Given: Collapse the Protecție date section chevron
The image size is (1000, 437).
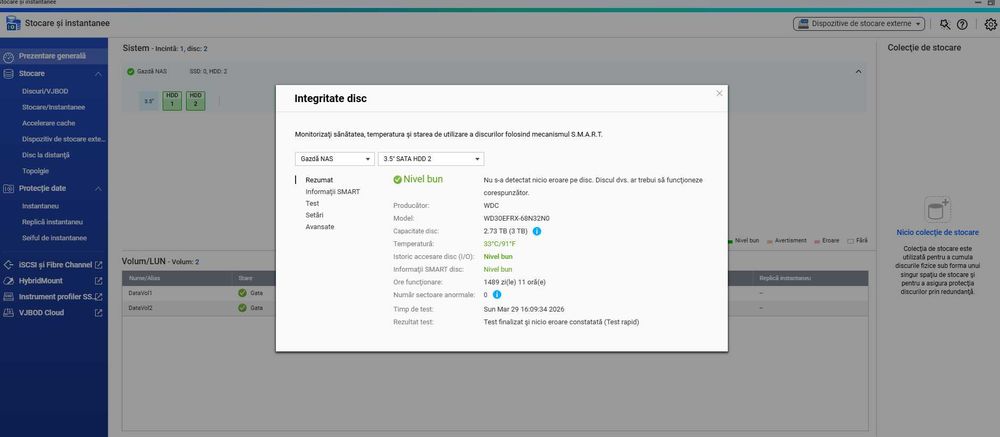Looking at the screenshot, I should 98,189.
